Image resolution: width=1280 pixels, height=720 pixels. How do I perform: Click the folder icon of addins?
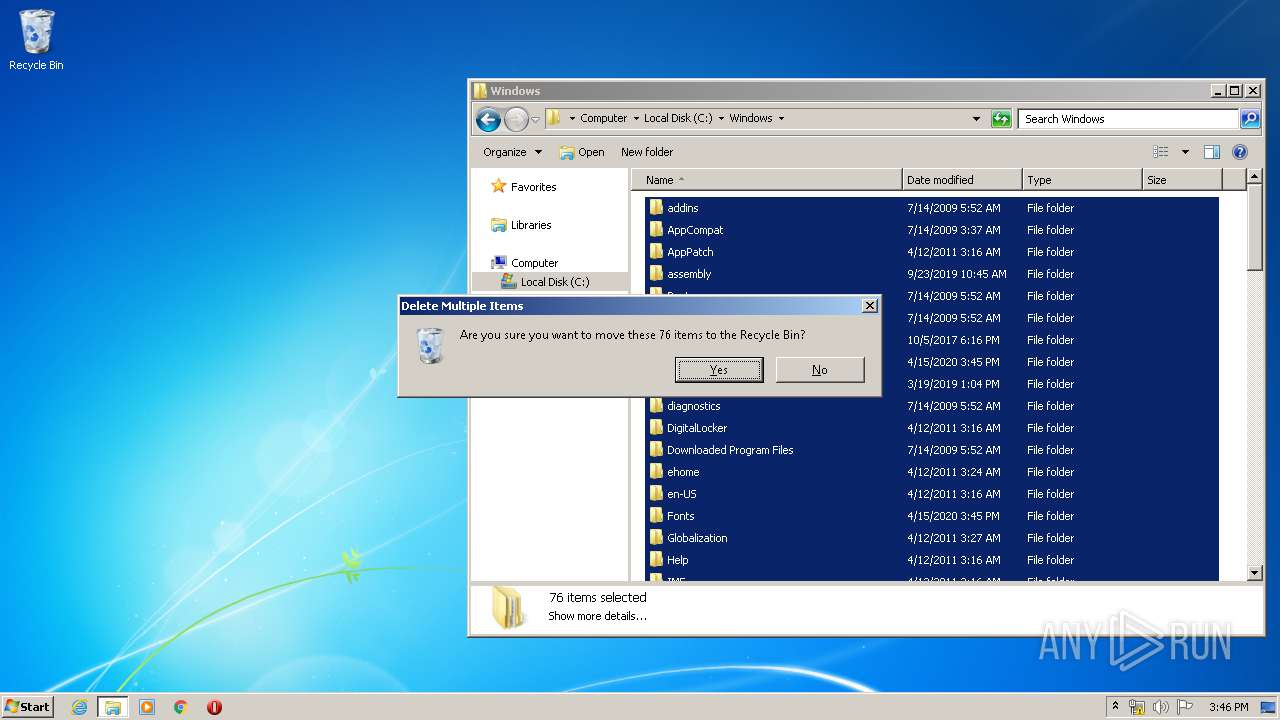[x=656, y=207]
